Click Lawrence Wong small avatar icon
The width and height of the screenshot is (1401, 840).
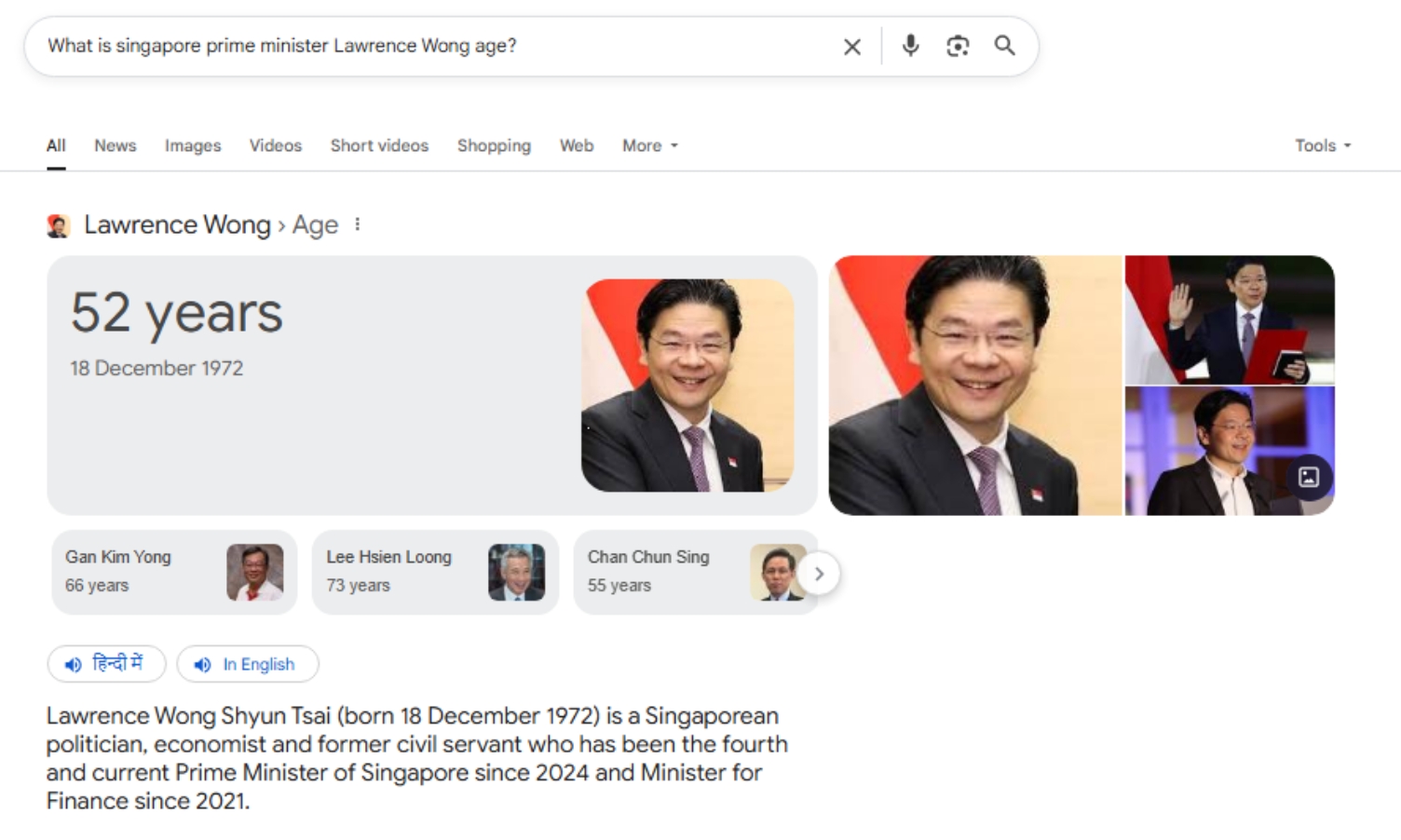pos(58,225)
